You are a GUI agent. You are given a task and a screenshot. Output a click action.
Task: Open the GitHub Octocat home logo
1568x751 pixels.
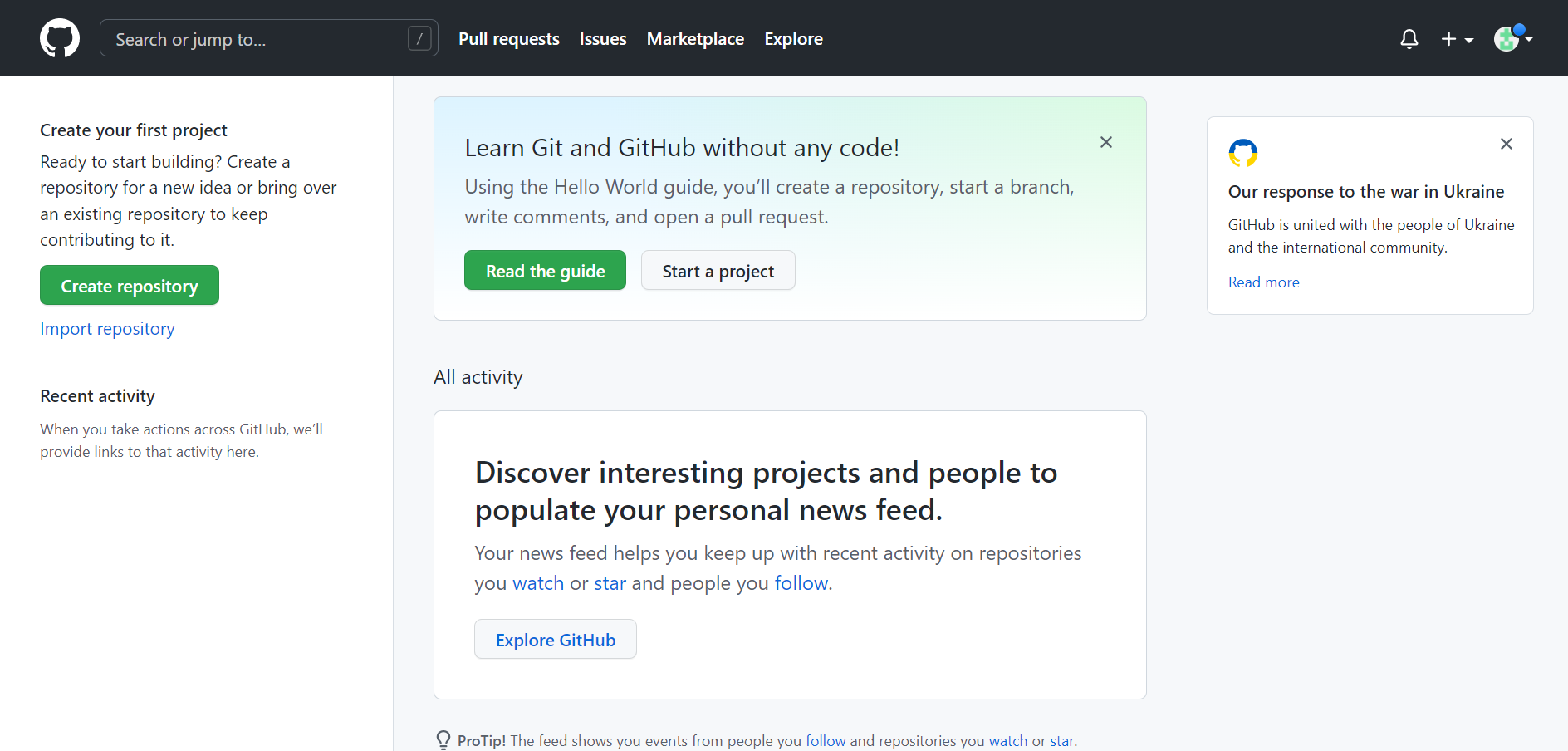pos(60,38)
